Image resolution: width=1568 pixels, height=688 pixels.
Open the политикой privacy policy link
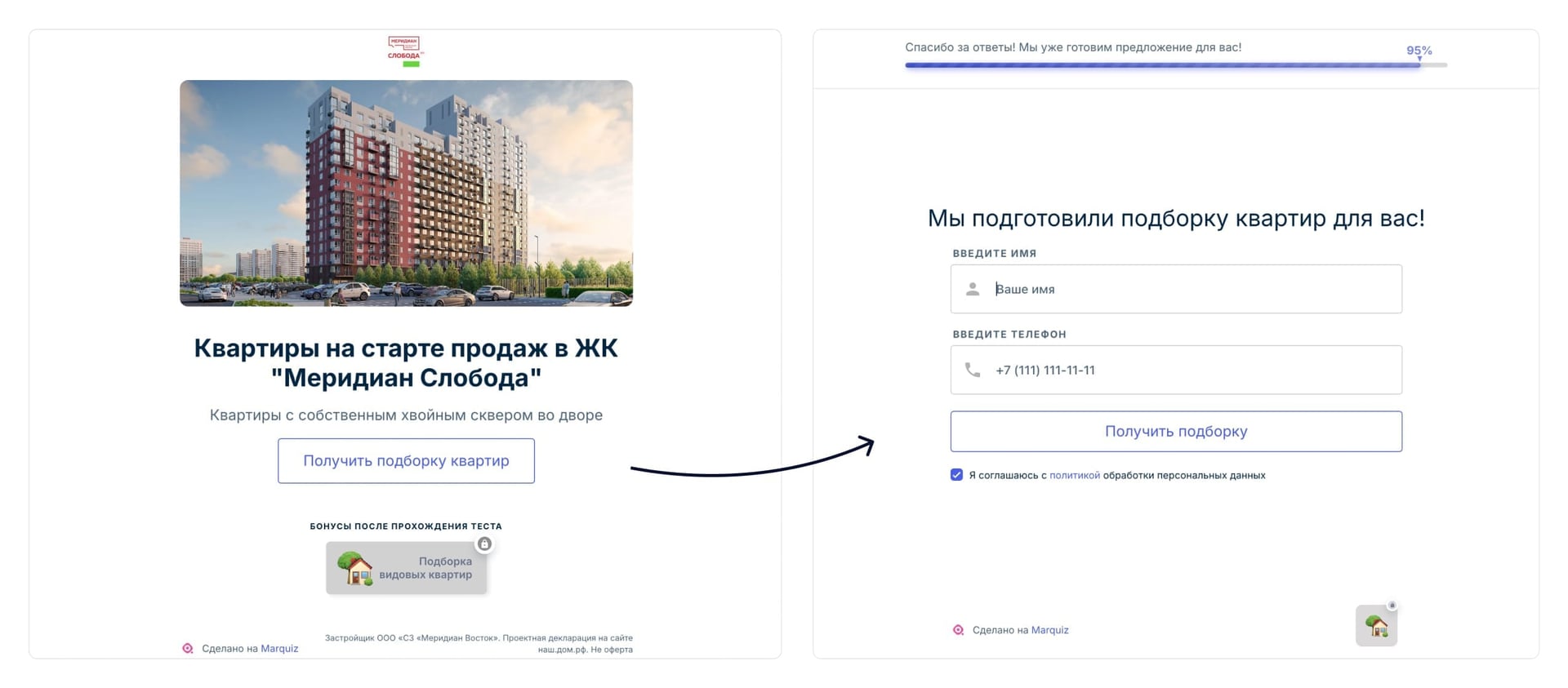point(1074,474)
